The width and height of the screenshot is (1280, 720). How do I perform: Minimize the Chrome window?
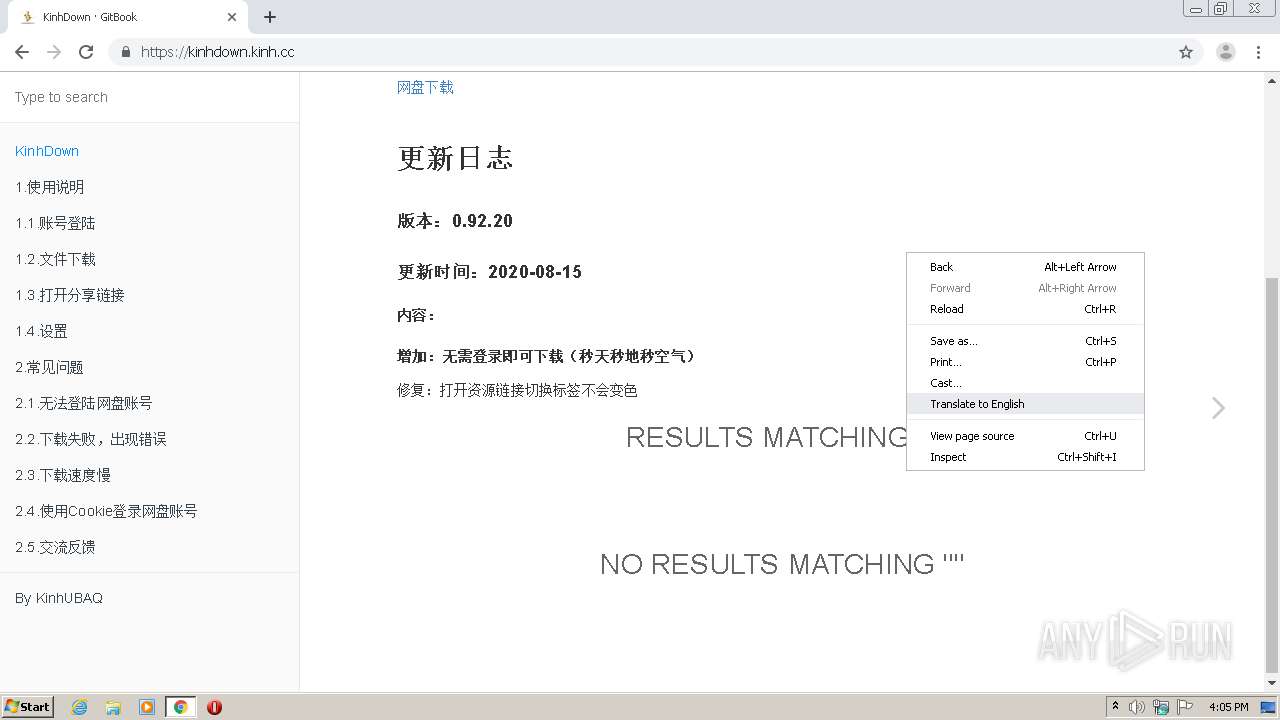pyautogui.click(x=1195, y=9)
